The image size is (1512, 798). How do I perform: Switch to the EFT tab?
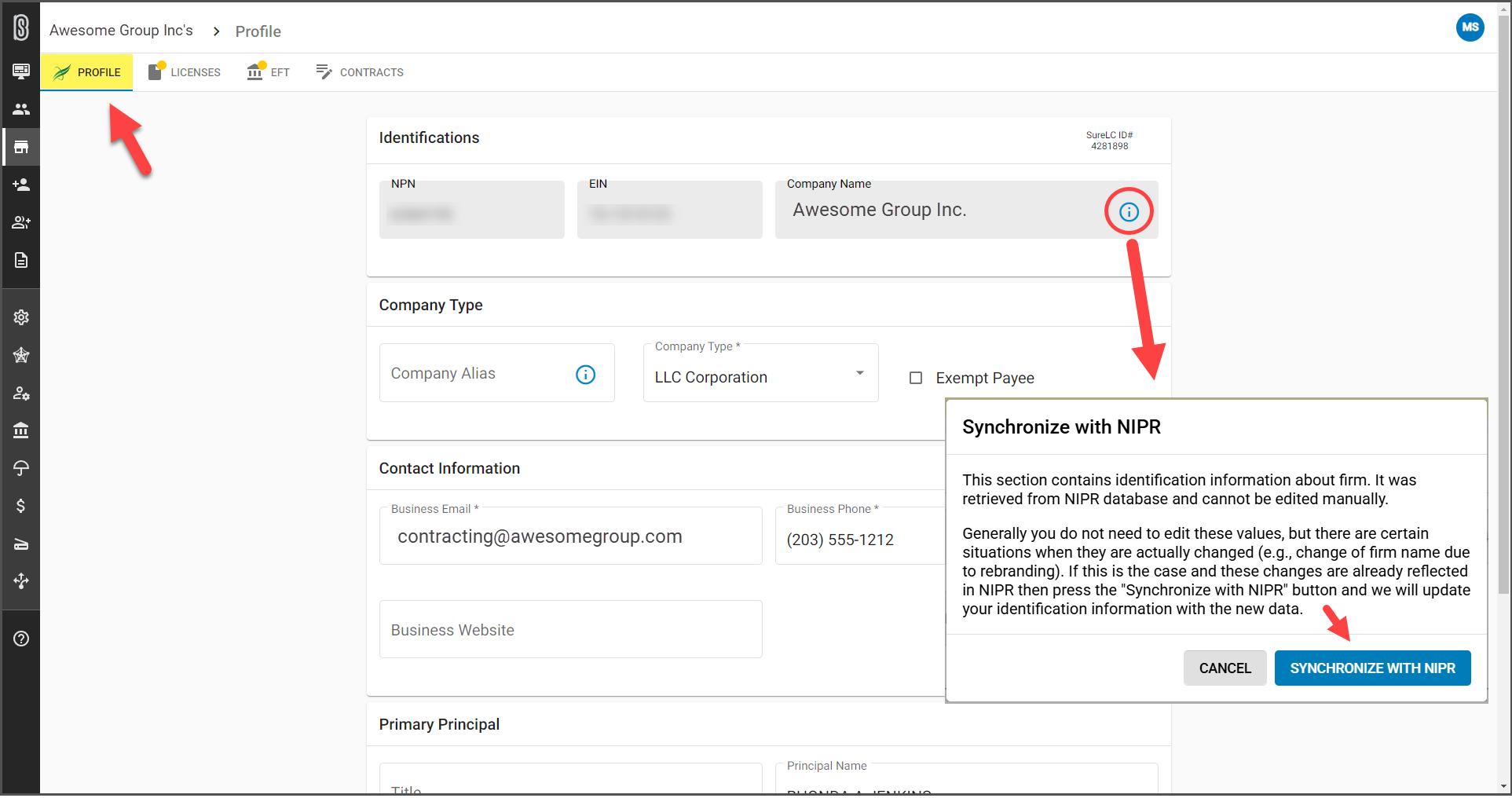click(x=268, y=72)
